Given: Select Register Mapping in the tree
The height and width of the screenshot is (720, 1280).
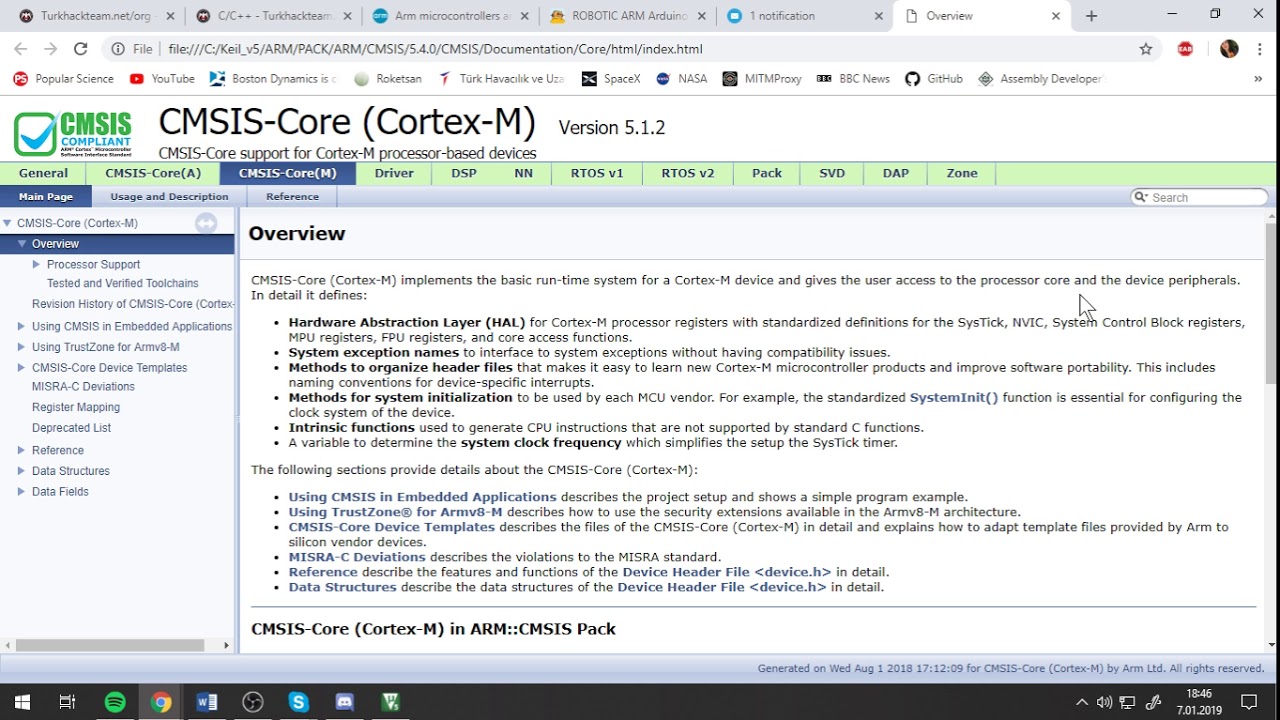Looking at the screenshot, I should click(76, 407).
